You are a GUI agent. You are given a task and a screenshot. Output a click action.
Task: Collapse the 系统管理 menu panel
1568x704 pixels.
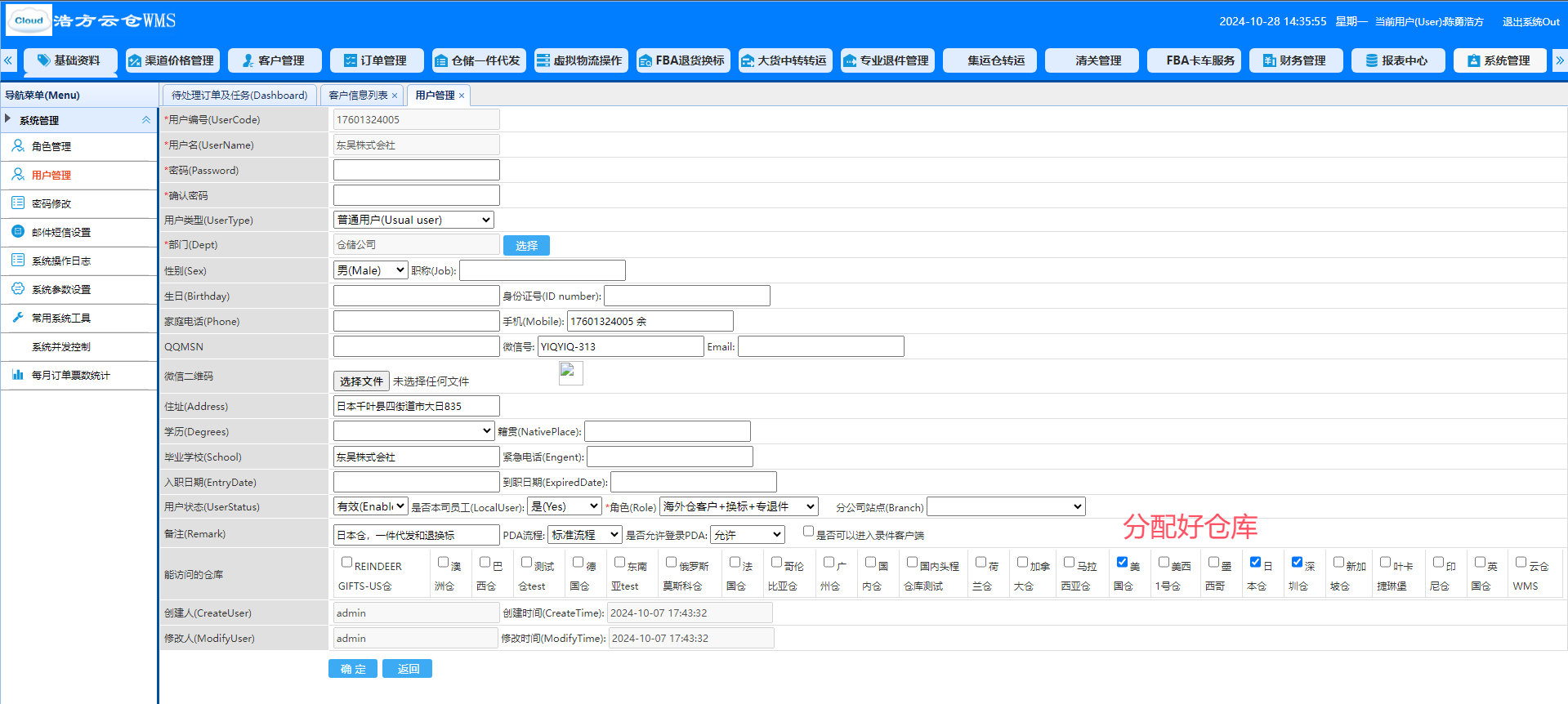[x=146, y=120]
